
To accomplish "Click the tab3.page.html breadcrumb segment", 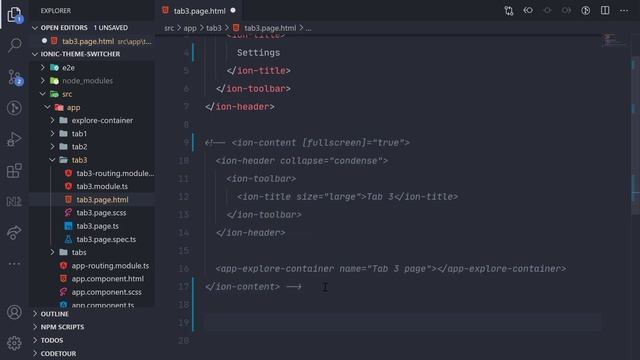I will pyautogui.click(x=270, y=28).
